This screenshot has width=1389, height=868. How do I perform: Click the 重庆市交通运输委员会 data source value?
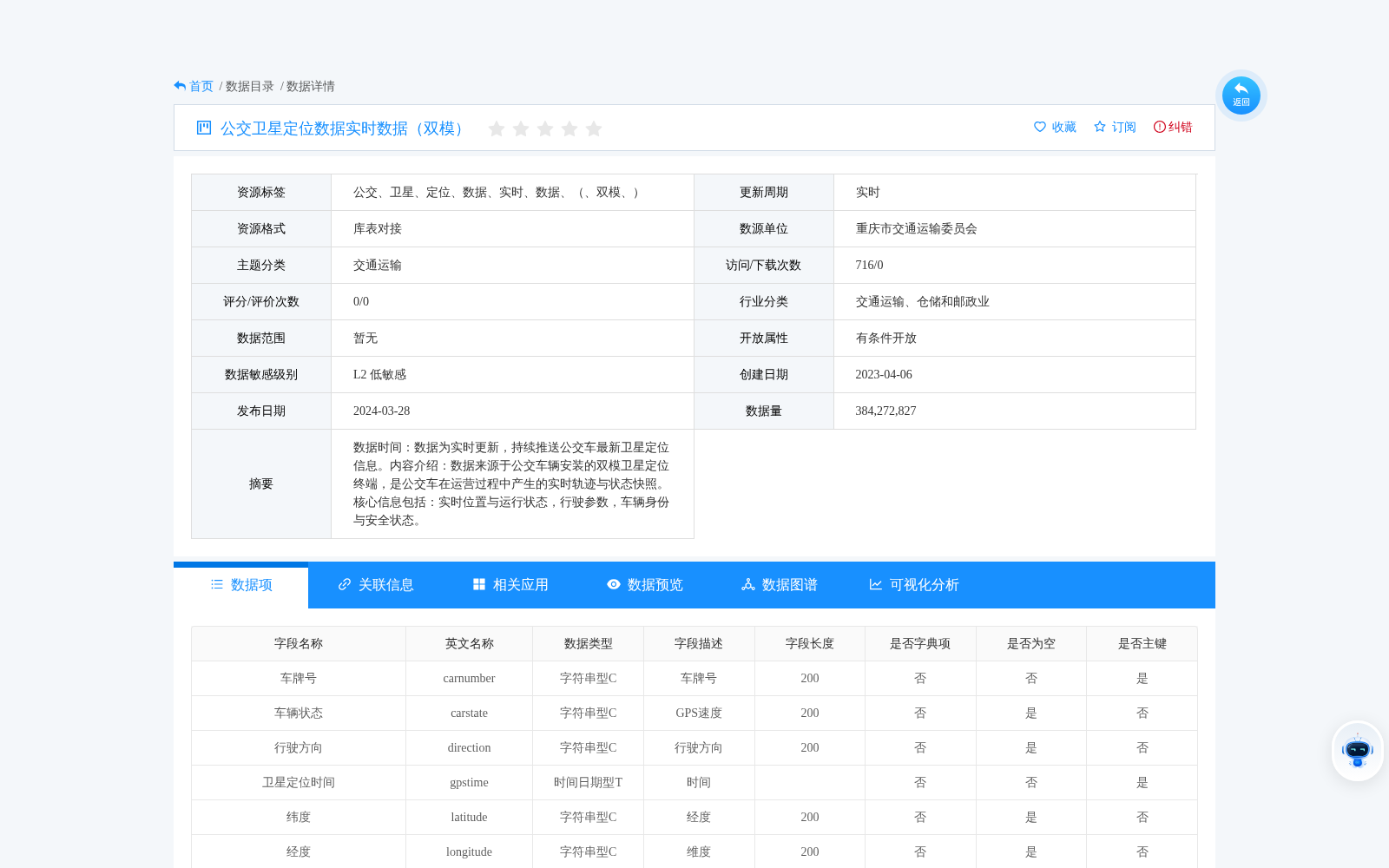[917, 228]
